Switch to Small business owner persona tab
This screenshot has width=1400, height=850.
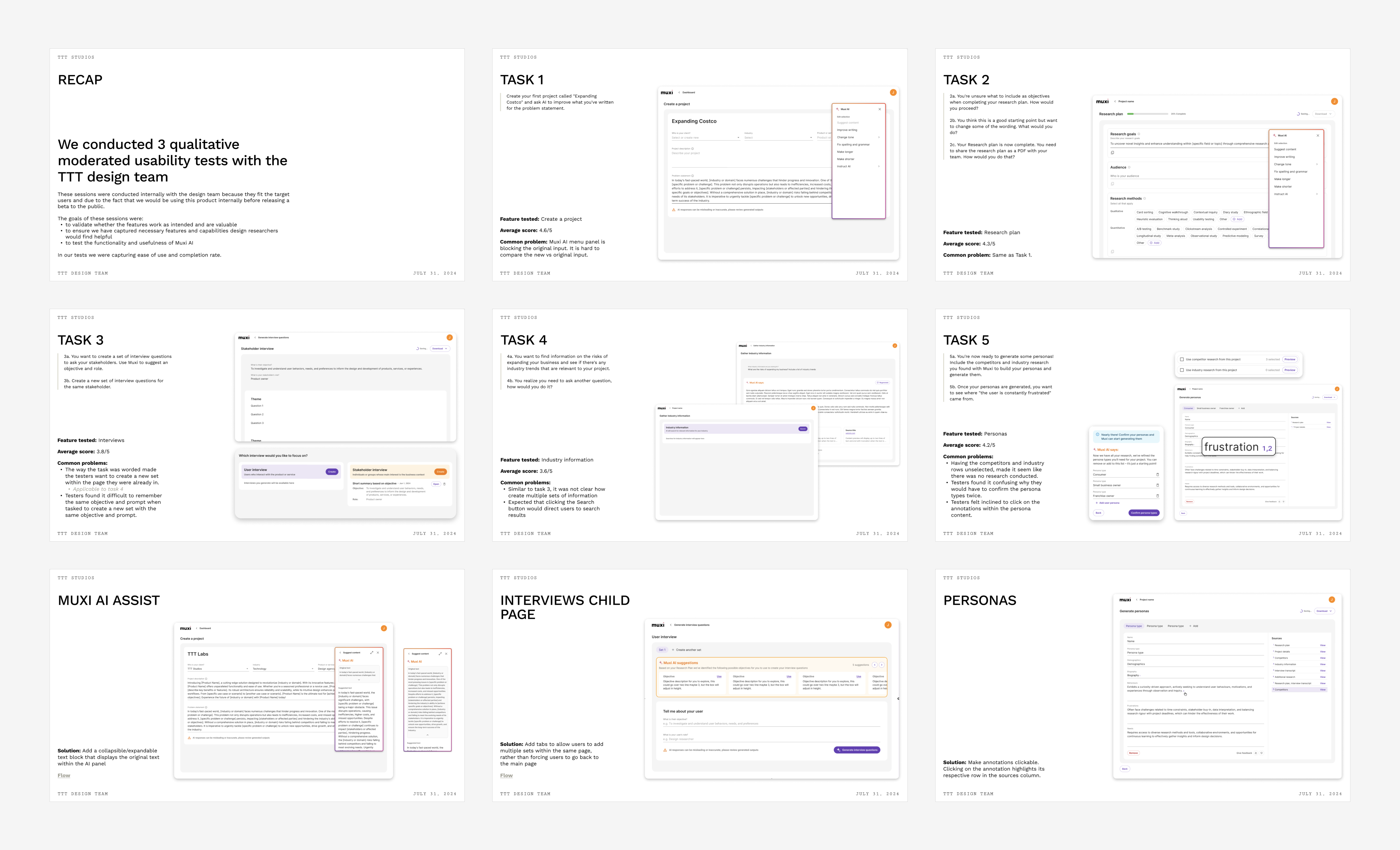1206,408
